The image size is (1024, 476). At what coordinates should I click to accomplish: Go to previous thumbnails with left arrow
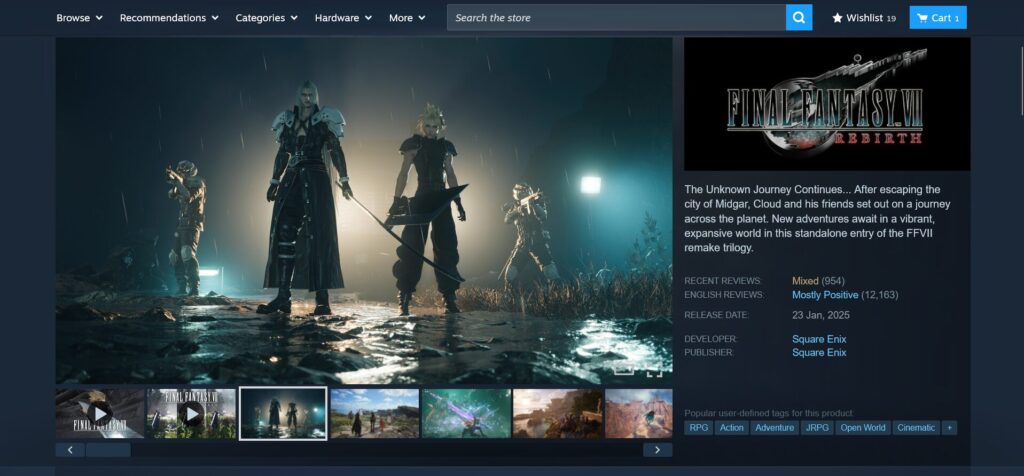coord(70,450)
